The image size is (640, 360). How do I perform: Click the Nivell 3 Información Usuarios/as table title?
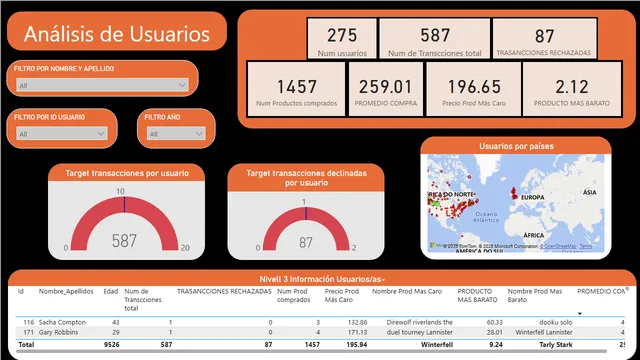(322, 279)
